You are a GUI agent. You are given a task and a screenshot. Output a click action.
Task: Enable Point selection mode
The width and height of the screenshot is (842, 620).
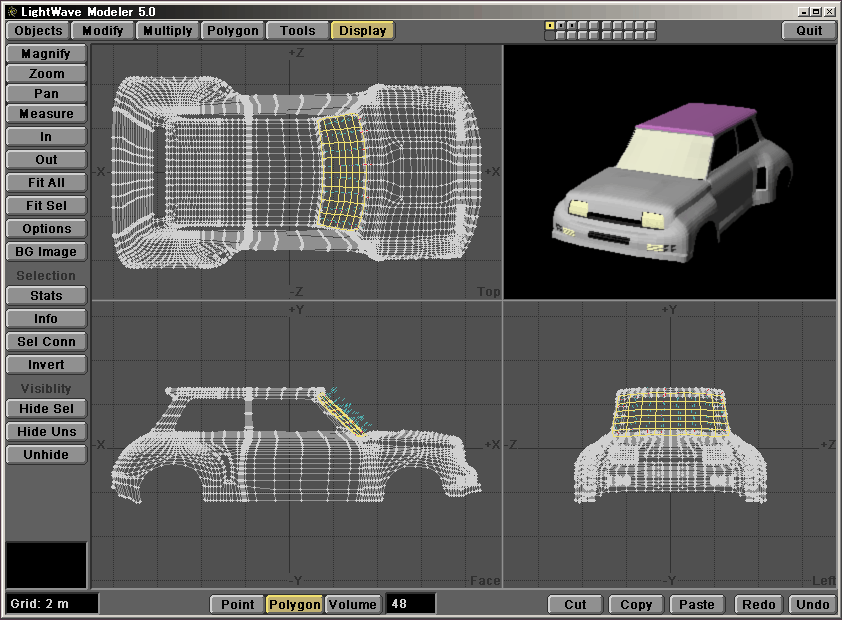pyautogui.click(x=237, y=604)
